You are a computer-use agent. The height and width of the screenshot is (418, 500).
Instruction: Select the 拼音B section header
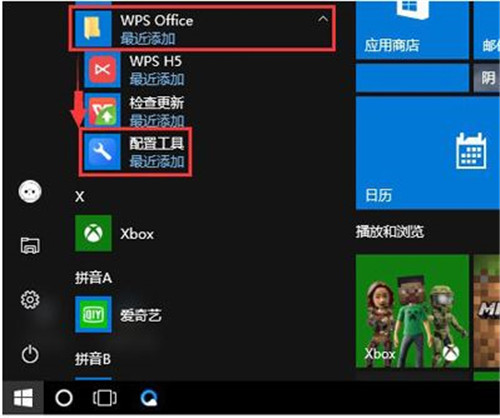(93, 359)
